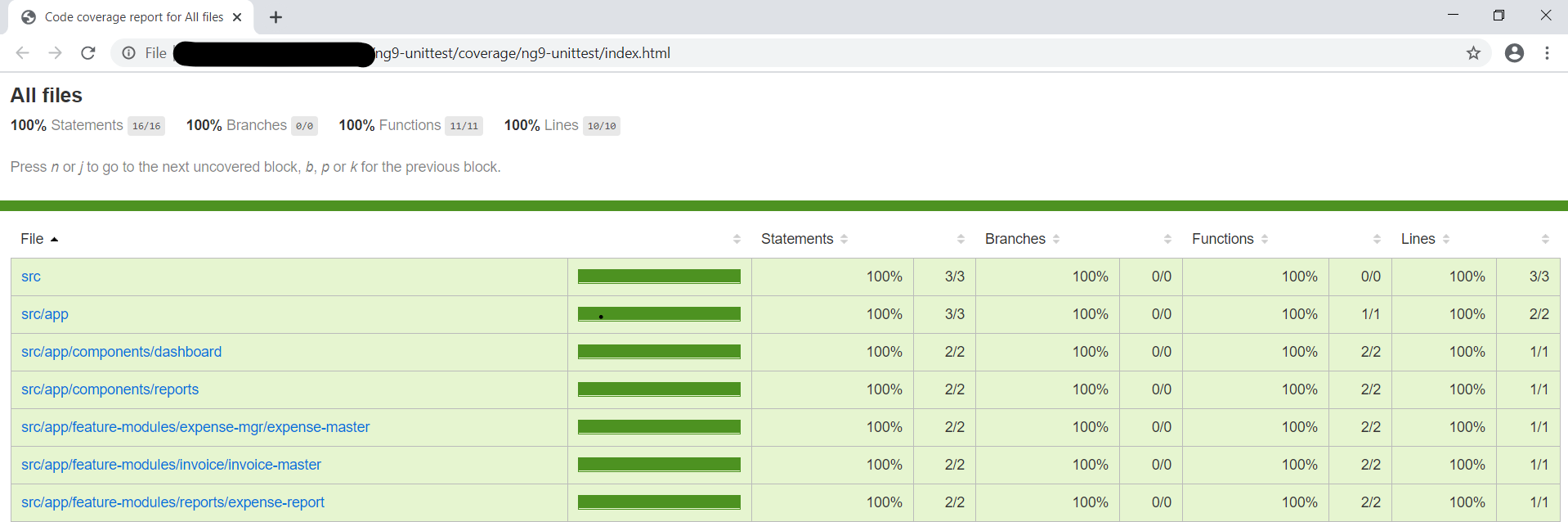Select the Code coverage report tab
The width and height of the screenshot is (1568, 522).
(131, 17)
